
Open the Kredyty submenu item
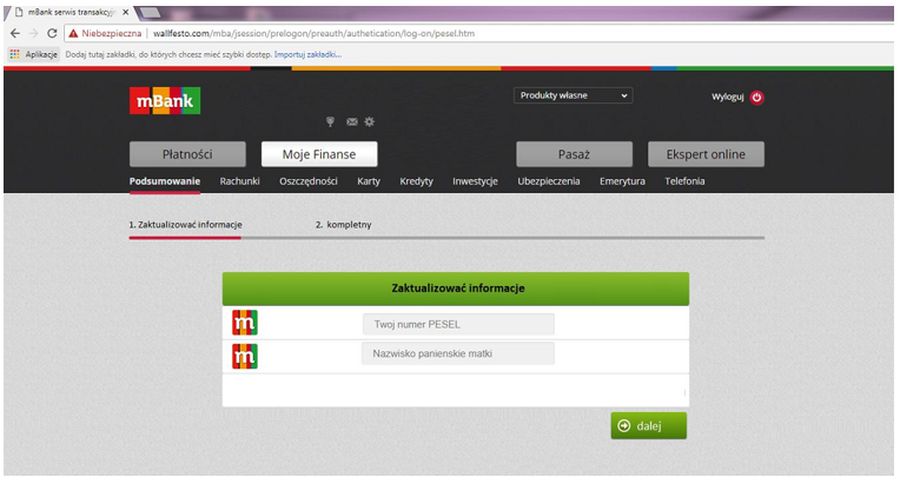coord(416,181)
